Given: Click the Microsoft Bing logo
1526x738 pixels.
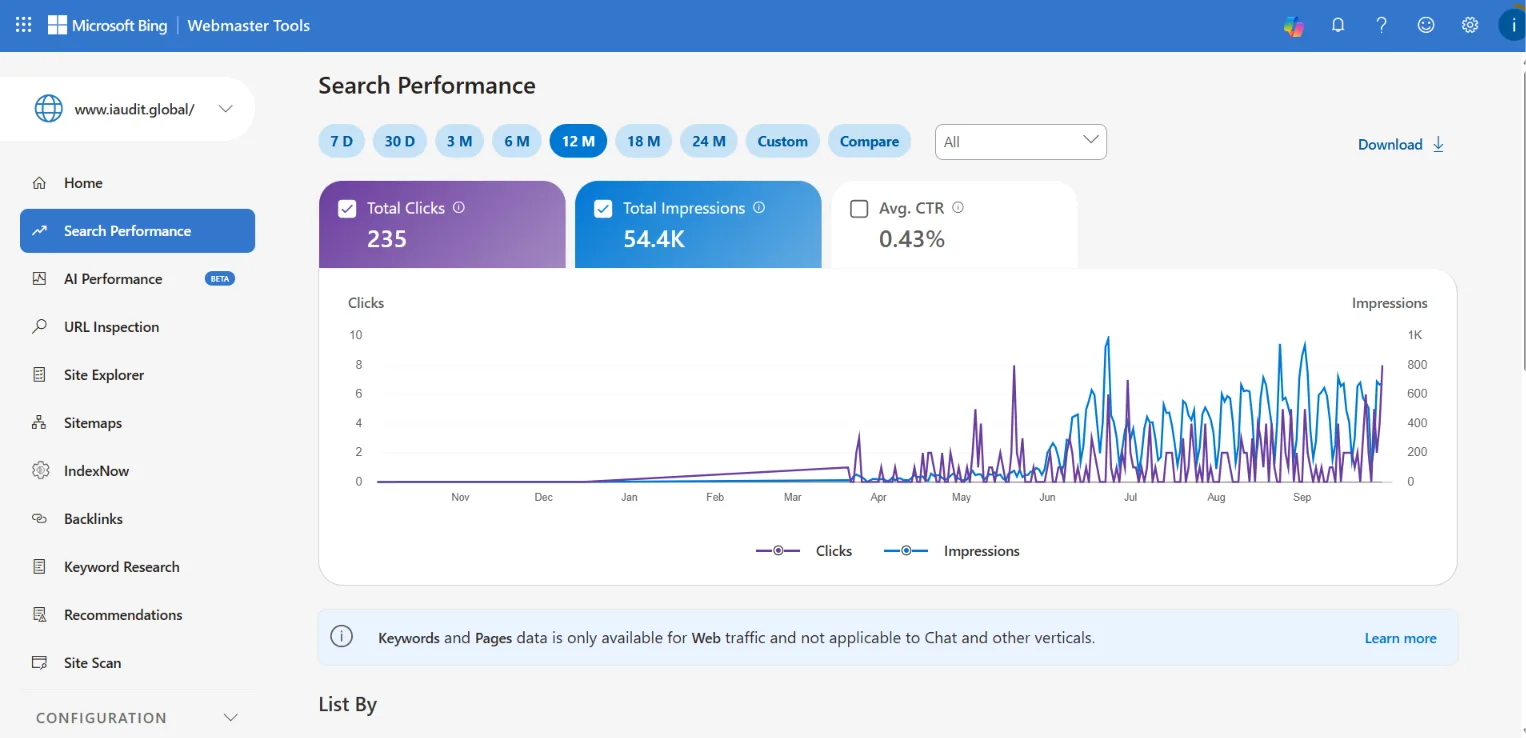Looking at the screenshot, I should [x=108, y=25].
